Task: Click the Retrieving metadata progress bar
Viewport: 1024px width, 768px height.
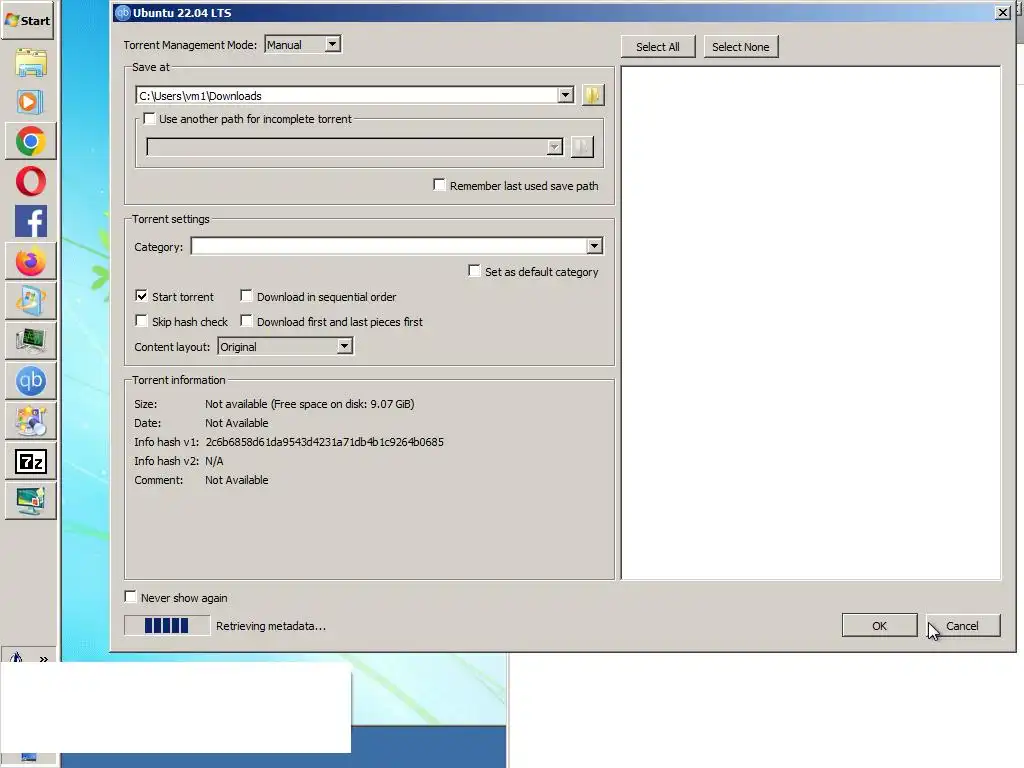Action: 167,626
